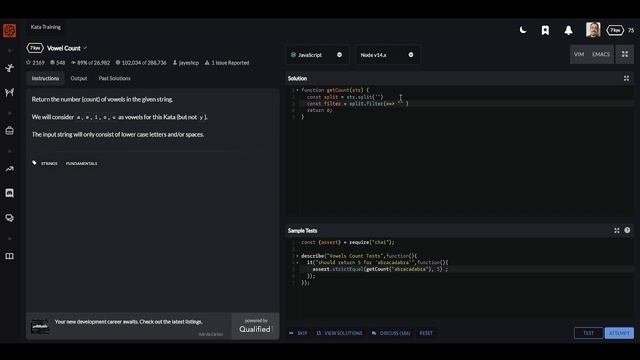Collapse the describe block fold arrow

(x=297, y=256)
